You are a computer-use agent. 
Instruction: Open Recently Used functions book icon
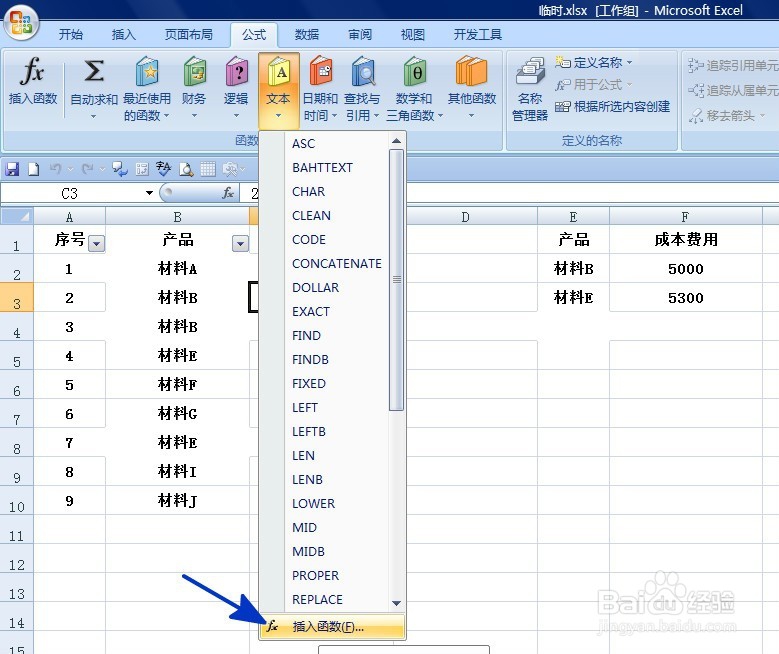pos(147,87)
